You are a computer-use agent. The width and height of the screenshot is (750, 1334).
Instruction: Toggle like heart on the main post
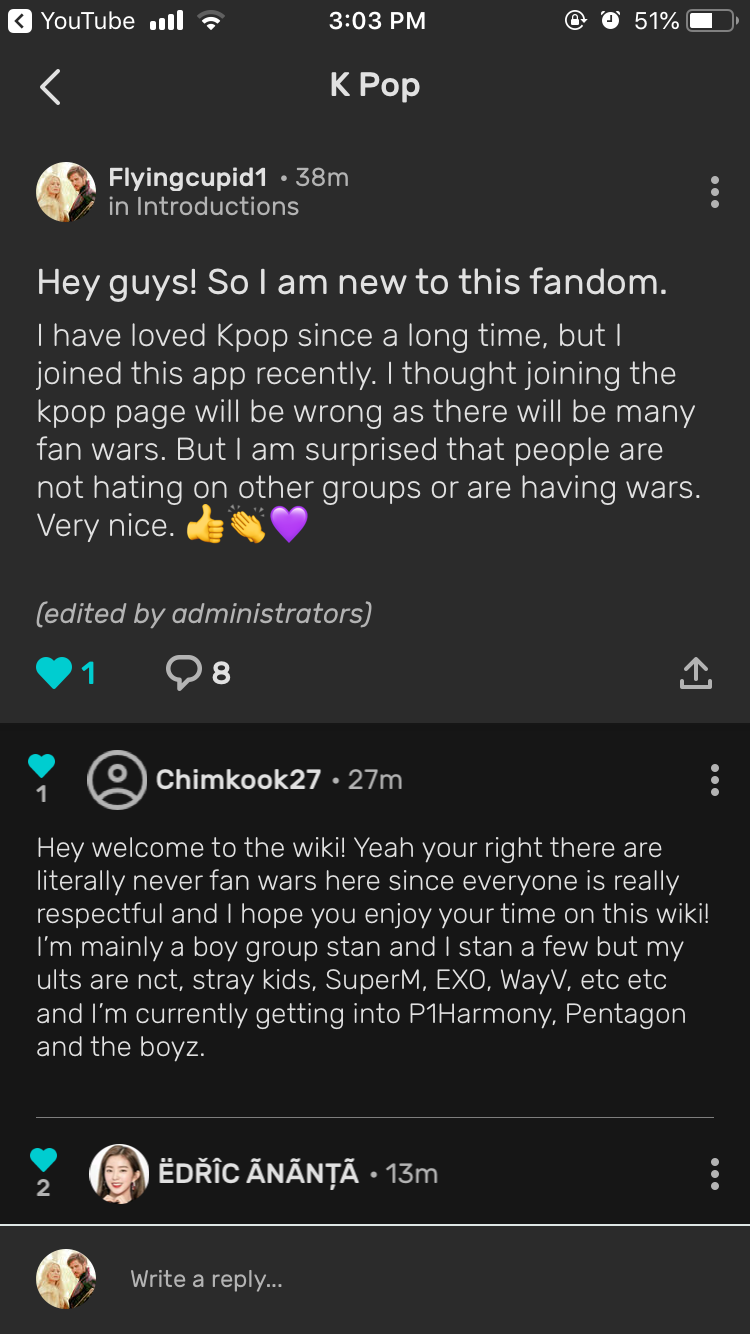[x=54, y=672]
